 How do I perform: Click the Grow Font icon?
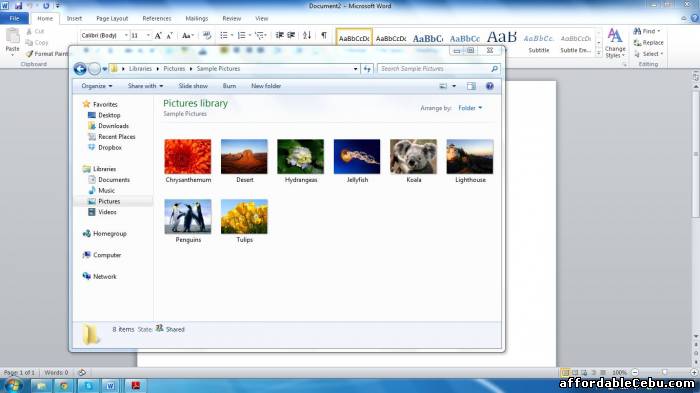[158, 35]
